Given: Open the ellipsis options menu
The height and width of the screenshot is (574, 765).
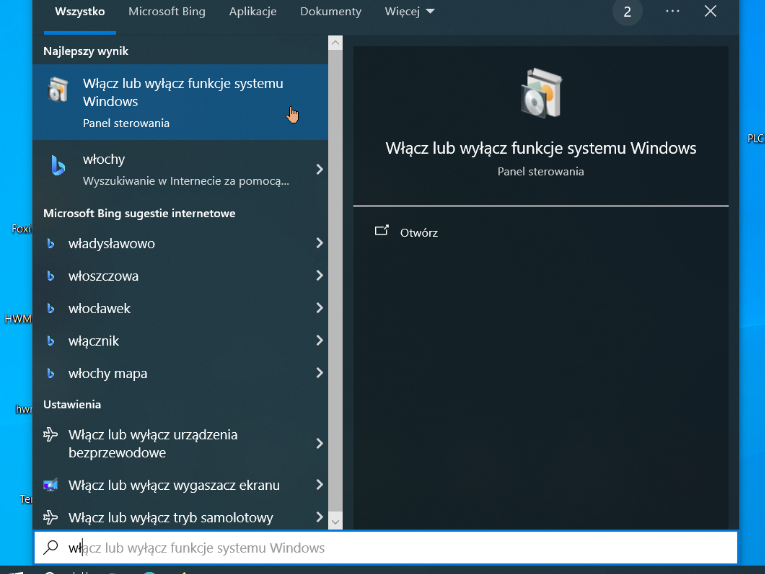Looking at the screenshot, I should coord(672,11).
